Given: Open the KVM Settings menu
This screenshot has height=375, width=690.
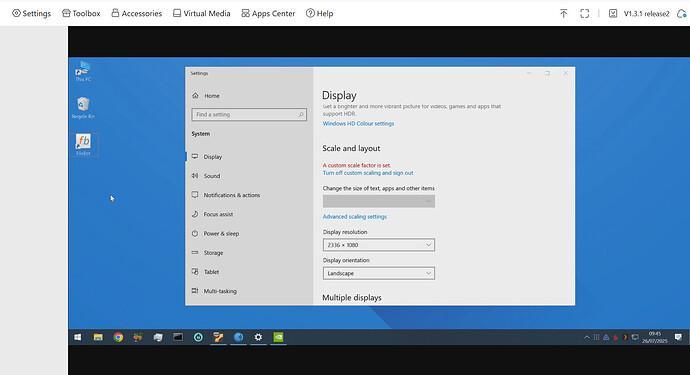Looking at the screenshot, I should pyautogui.click(x=31, y=14).
